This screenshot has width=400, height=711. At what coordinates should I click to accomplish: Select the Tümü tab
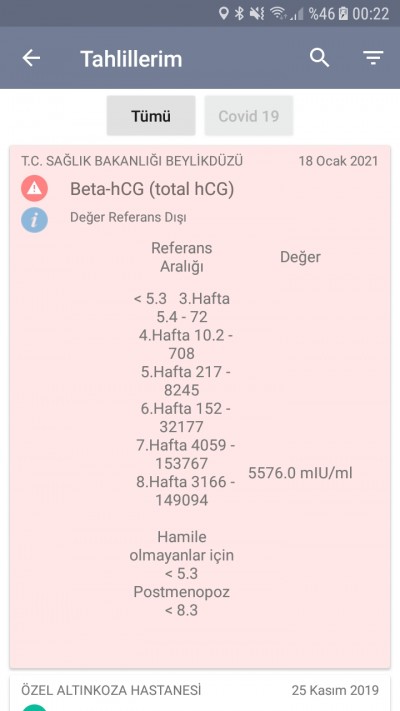click(x=151, y=116)
